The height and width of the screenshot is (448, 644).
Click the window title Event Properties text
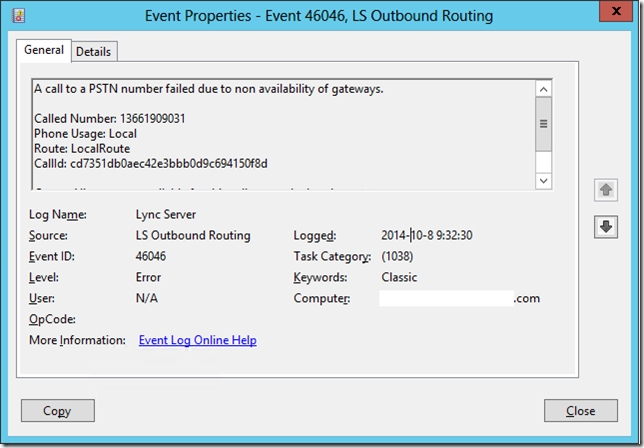(x=319, y=16)
